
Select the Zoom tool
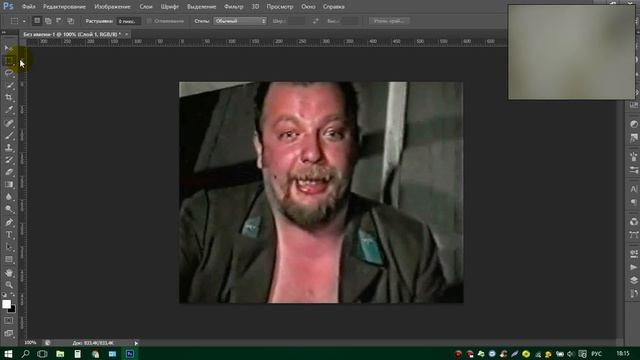tap(9, 284)
